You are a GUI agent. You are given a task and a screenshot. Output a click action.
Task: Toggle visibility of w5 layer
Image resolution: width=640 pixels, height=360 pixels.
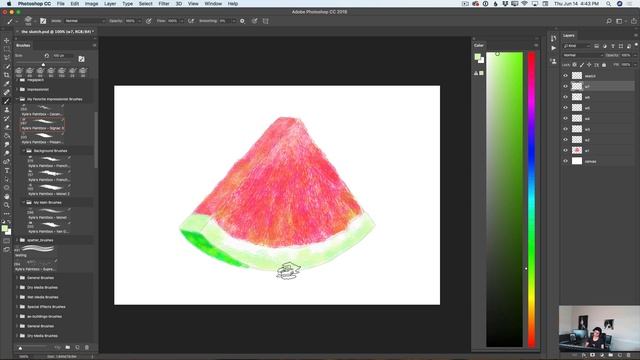(565, 108)
